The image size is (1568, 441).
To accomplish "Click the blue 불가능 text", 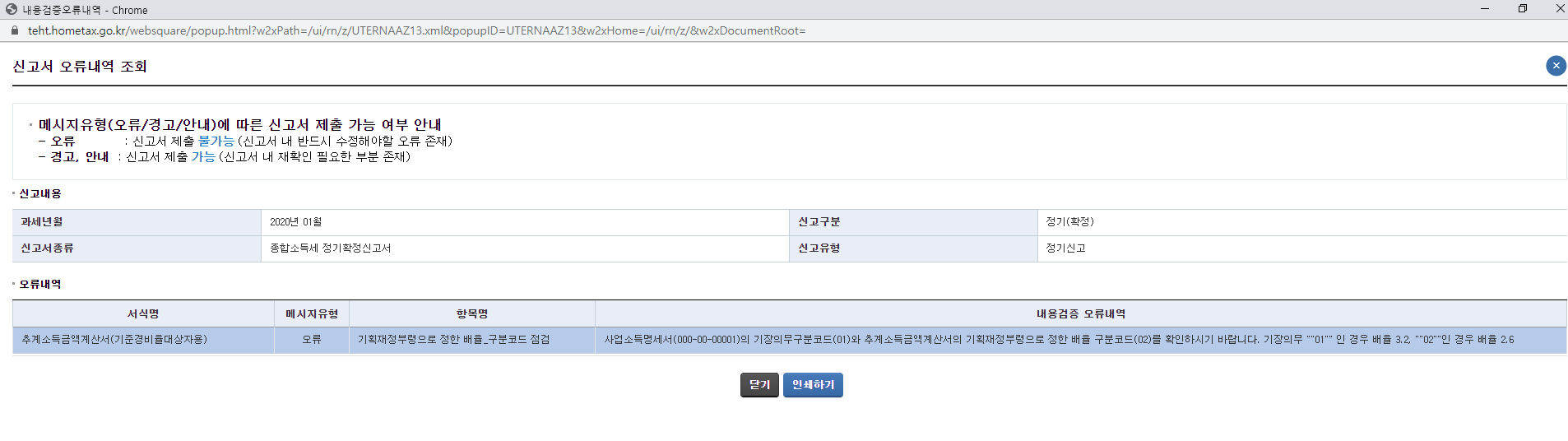I will point(216,142).
